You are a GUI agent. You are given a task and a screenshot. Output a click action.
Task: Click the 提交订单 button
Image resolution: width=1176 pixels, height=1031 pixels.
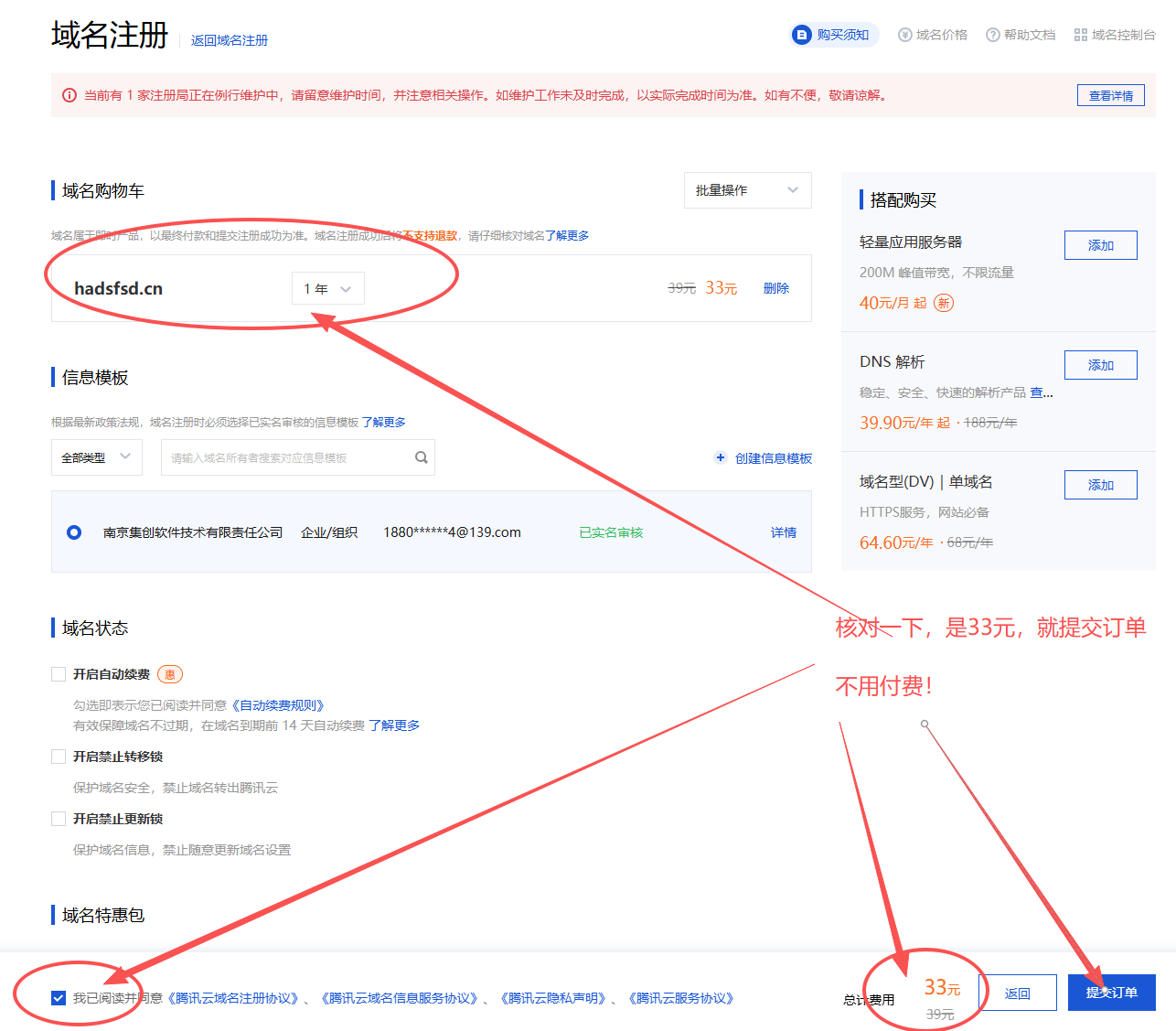click(x=1111, y=993)
